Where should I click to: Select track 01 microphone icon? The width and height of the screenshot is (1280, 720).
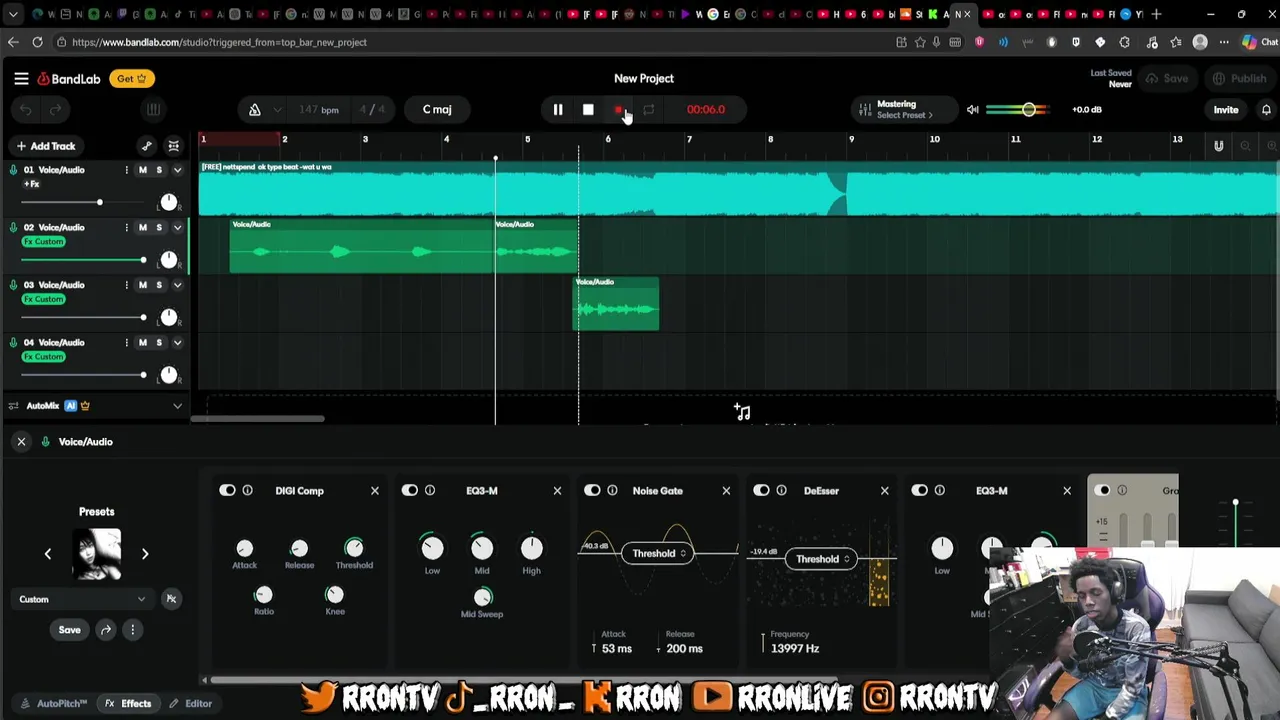click(x=13, y=170)
